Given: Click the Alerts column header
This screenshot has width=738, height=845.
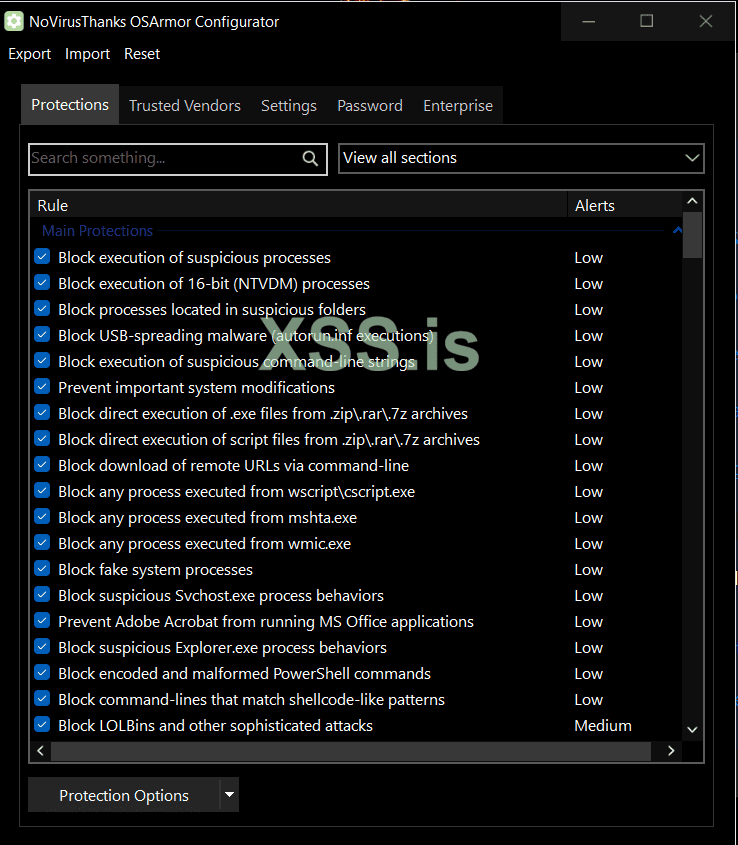Looking at the screenshot, I should (x=625, y=205).
